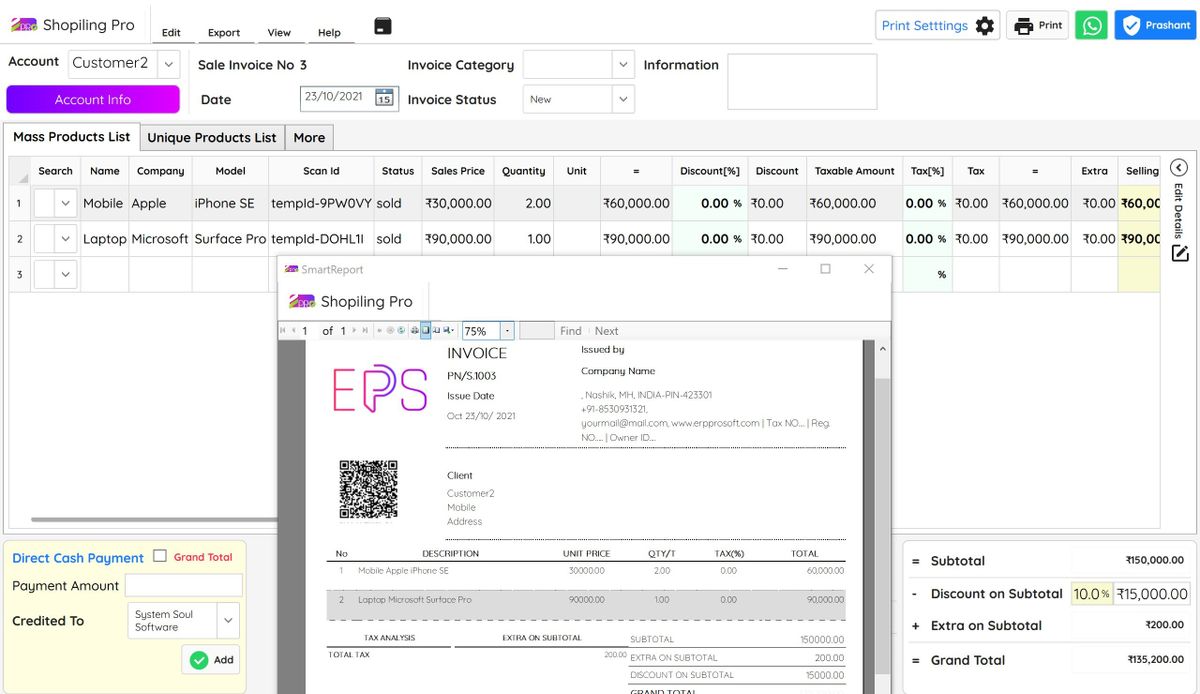Click the Edit Details pencil icon
Image resolution: width=1200 pixels, height=694 pixels.
[1179, 254]
